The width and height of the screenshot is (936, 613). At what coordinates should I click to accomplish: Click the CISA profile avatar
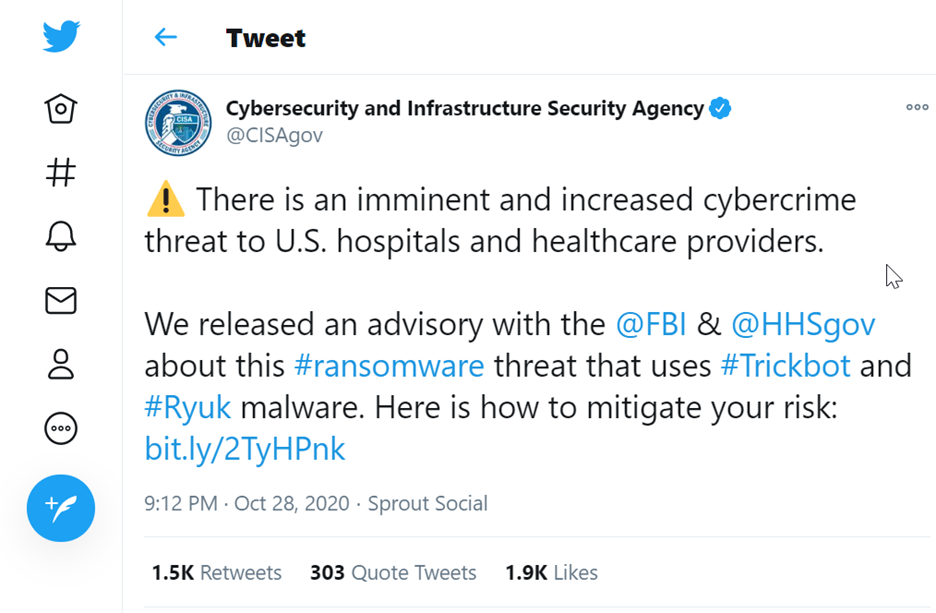point(178,123)
